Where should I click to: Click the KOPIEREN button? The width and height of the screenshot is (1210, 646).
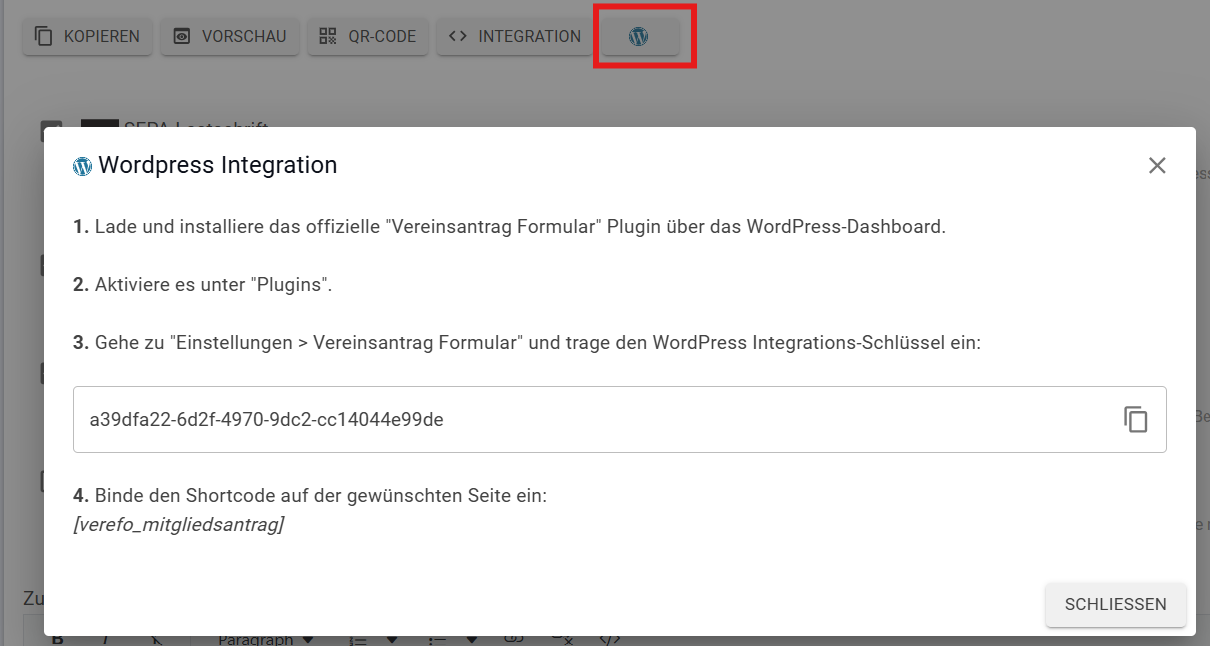pos(88,36)
